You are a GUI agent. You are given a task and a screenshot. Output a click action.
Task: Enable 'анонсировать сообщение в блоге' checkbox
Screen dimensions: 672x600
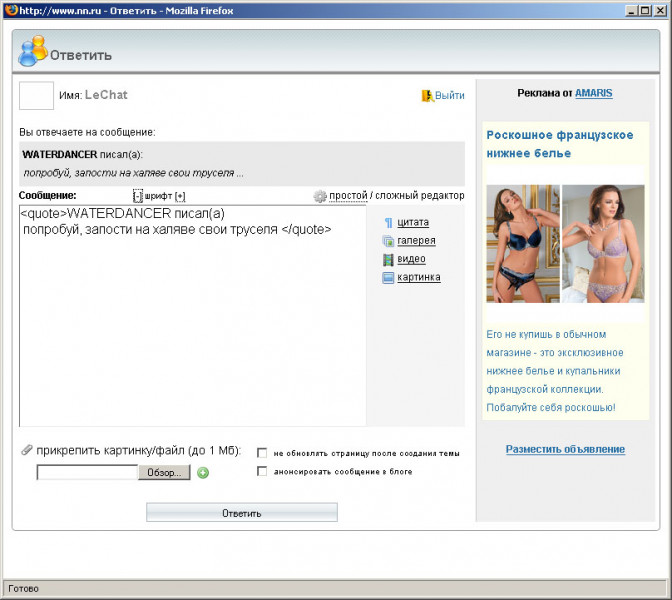[x=262, y=471]
